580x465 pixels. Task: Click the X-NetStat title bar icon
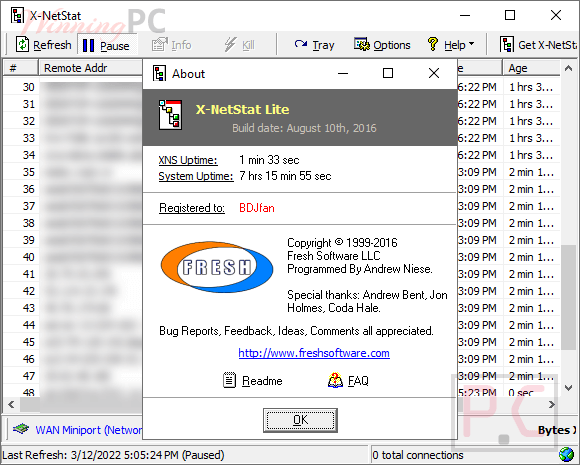coord(17,15)
